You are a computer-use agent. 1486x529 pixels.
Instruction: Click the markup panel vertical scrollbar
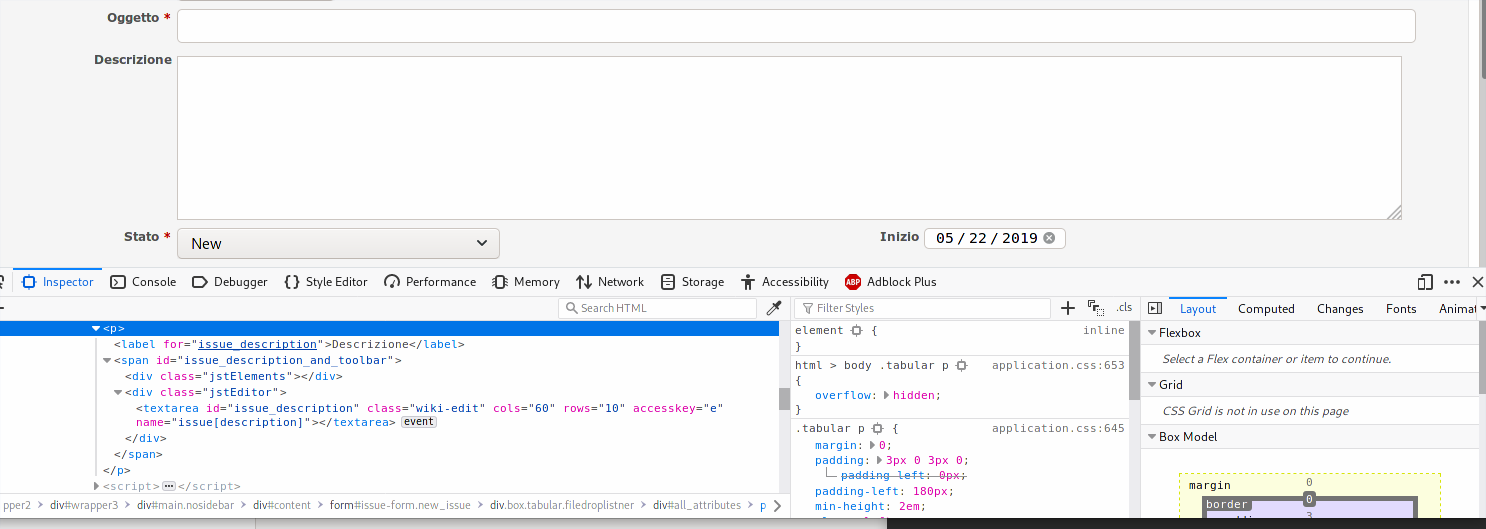pos(784,400)
